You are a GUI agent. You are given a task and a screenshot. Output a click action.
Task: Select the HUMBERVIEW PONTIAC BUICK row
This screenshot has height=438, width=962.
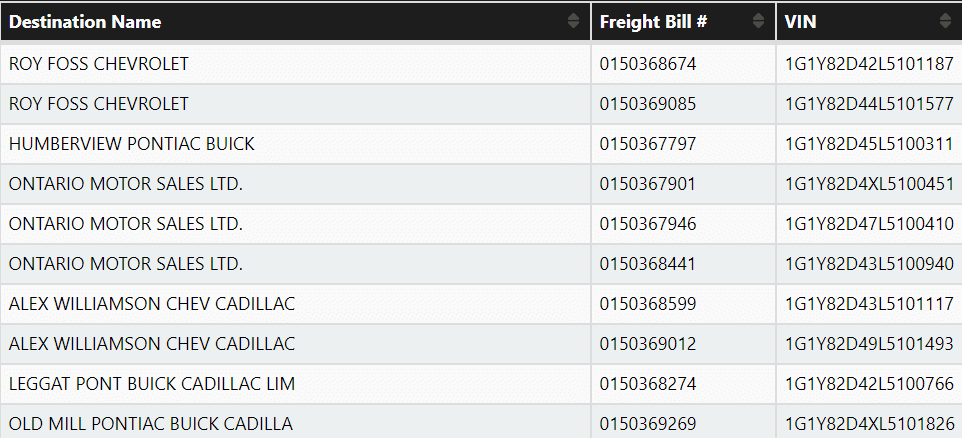click(x=132, y=144)
